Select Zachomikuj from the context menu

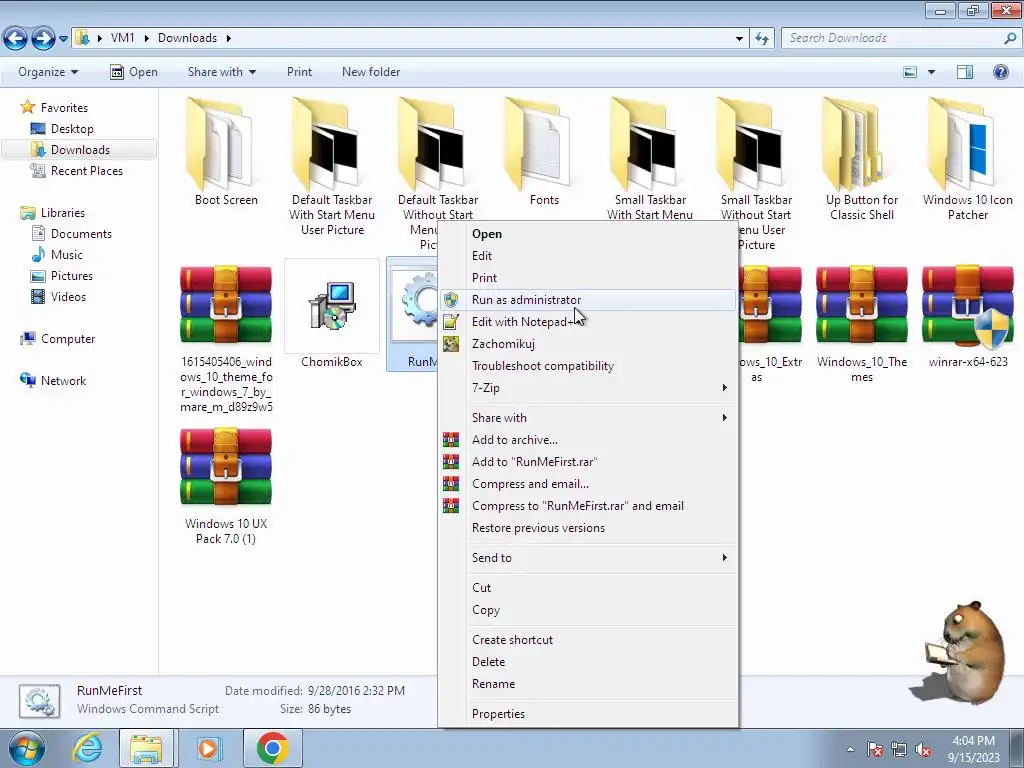(x=588, y=344)
